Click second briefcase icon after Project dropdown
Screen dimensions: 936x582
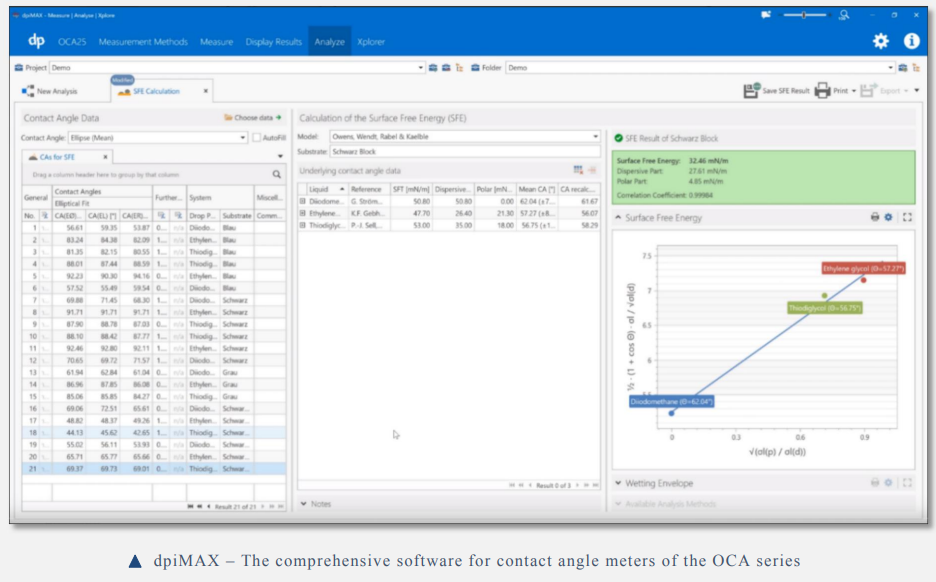click(446, 67)
